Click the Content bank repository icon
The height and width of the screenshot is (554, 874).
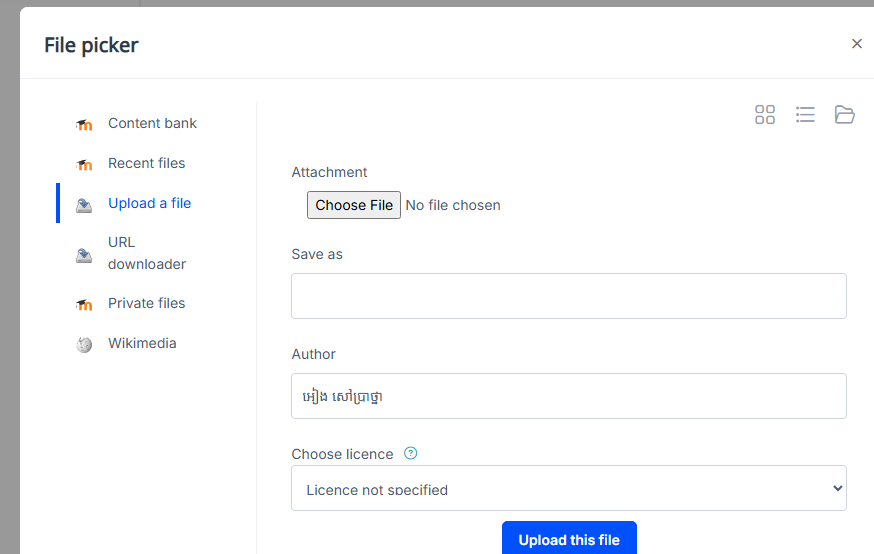[84, 125]
